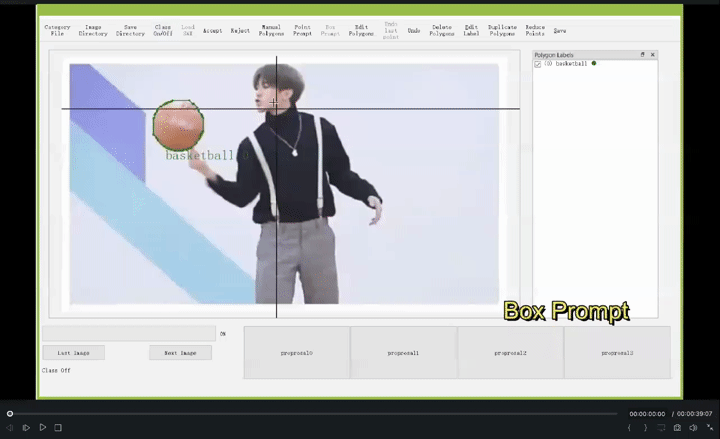Take a snapshot with camera icon
Screen dimensions: 720x439
click(677, 428)
